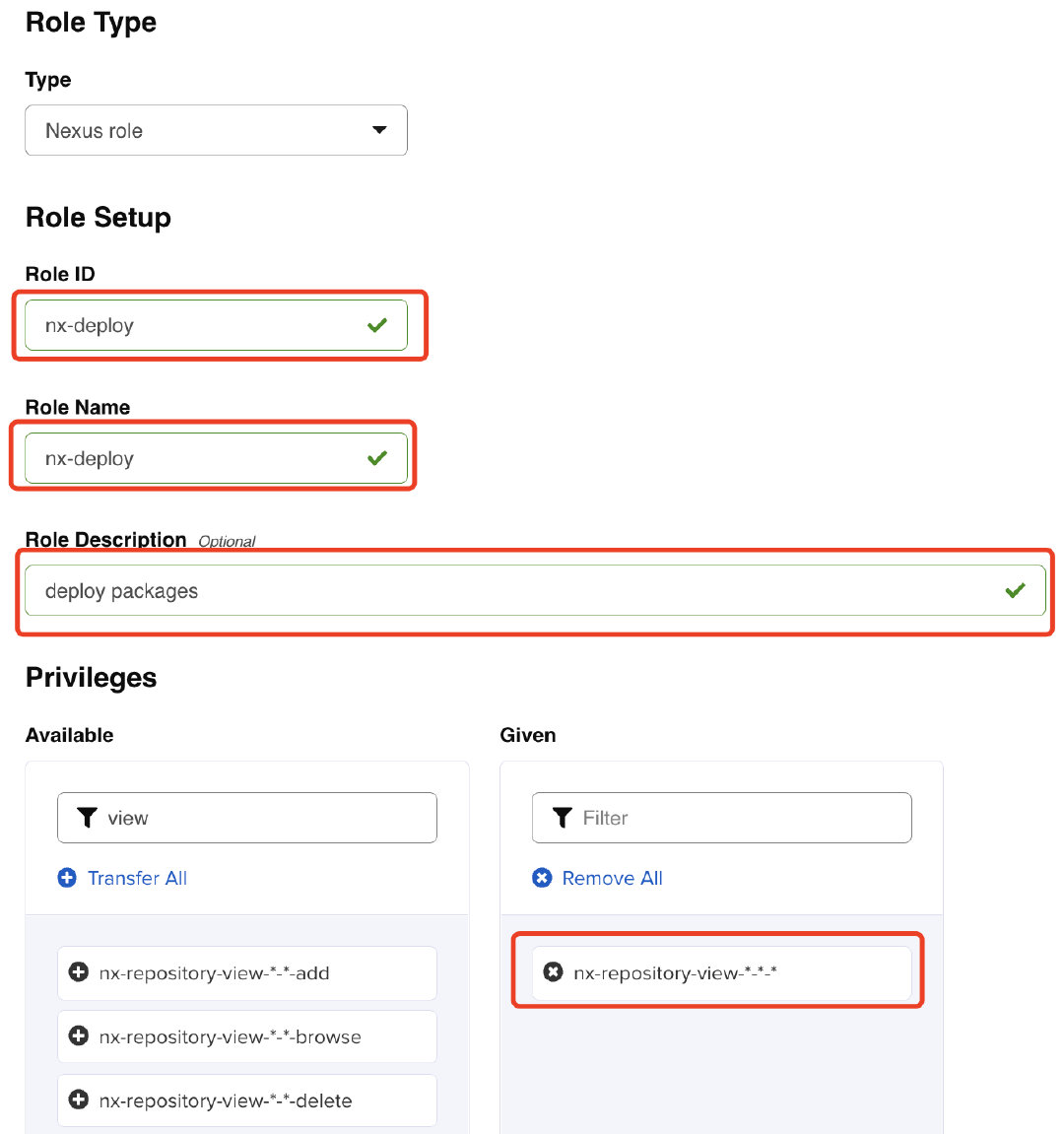Add the nx-repository-view-*-*-add privilege via plus icon
1064x1134 pixels.
[78, 972]
